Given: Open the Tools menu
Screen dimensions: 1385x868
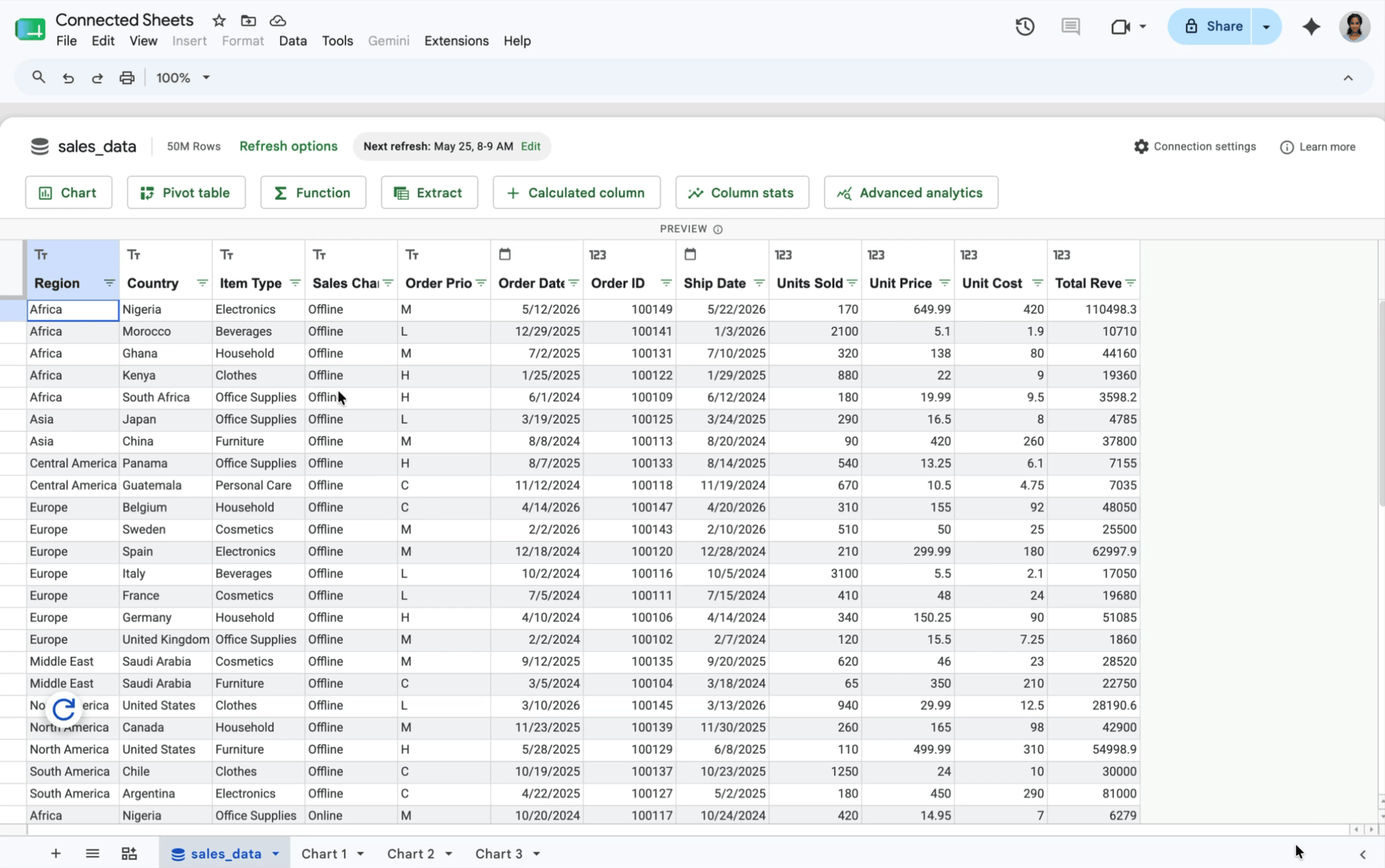Looking at the screenshot, I should point(337,41).
